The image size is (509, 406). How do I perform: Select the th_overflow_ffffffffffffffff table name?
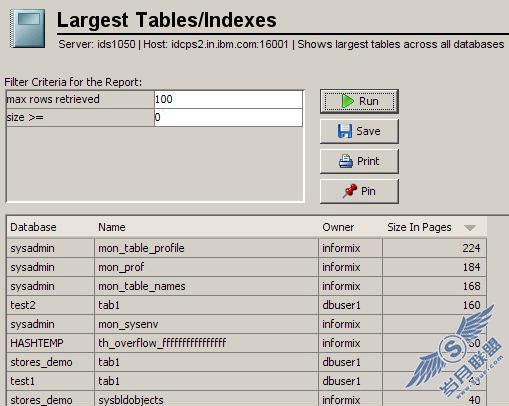[x=162, y=343]
